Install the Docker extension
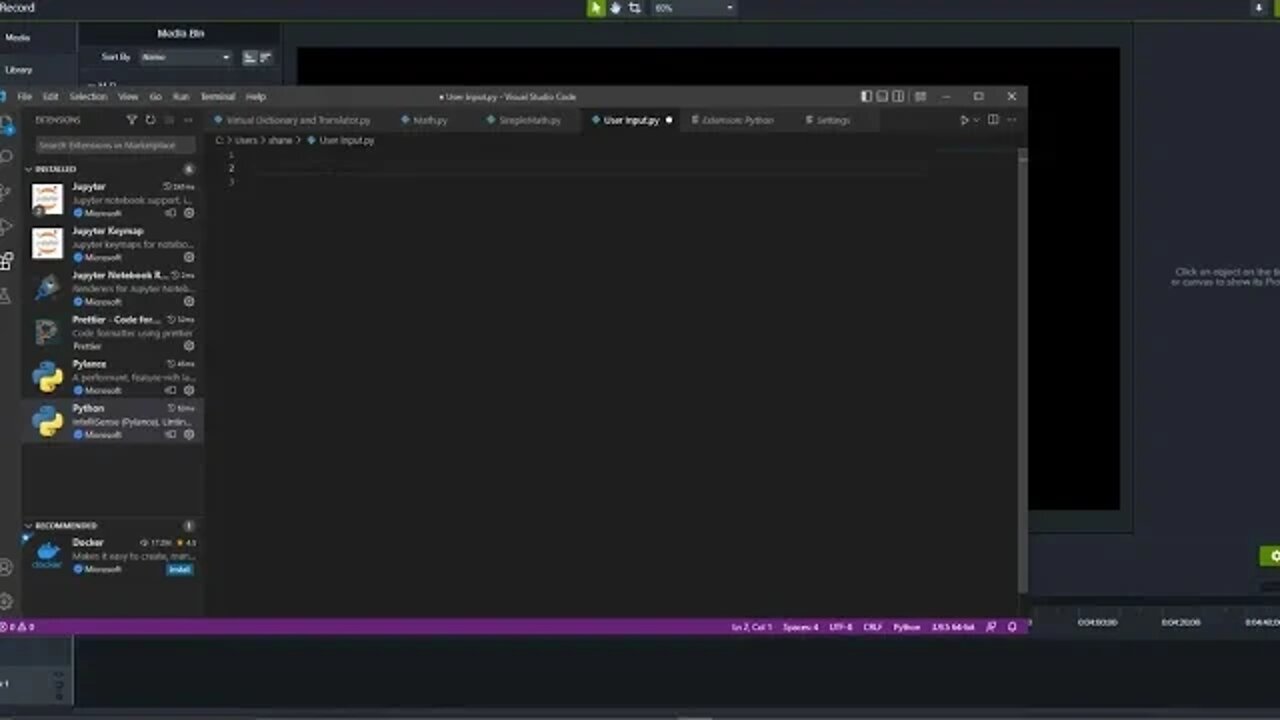 pyautogui.click(x=180, y=569)
